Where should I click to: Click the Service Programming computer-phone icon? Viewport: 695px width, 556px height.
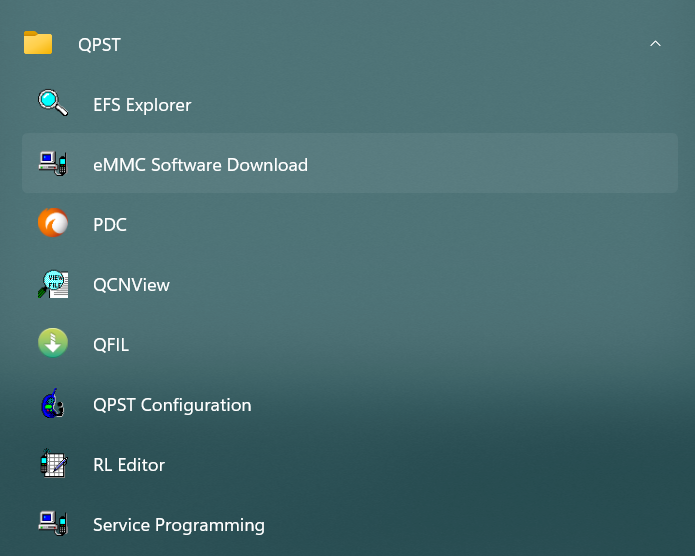click(x=53, y=523)
